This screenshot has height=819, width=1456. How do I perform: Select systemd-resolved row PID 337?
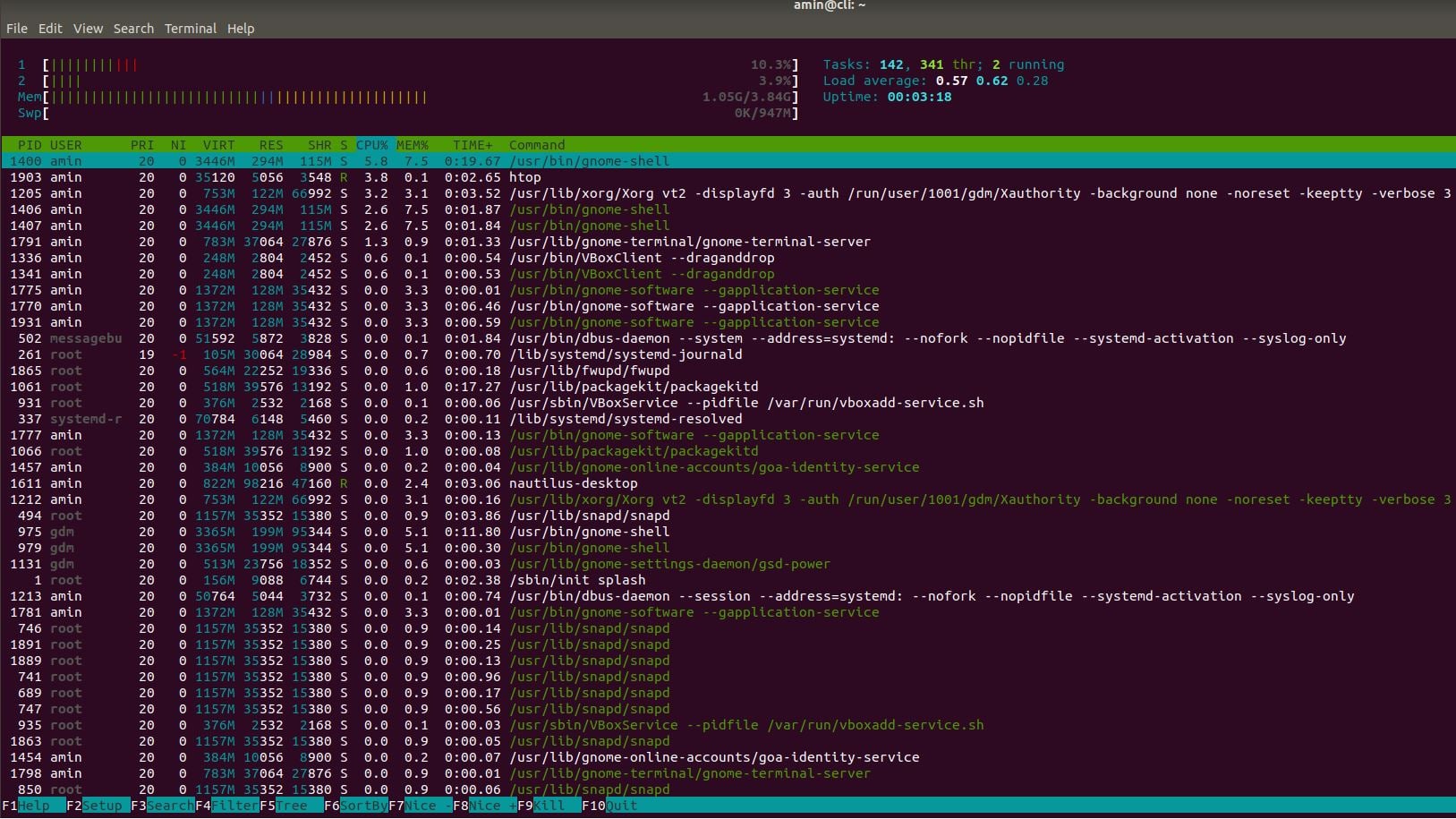(x=728, y=419)
